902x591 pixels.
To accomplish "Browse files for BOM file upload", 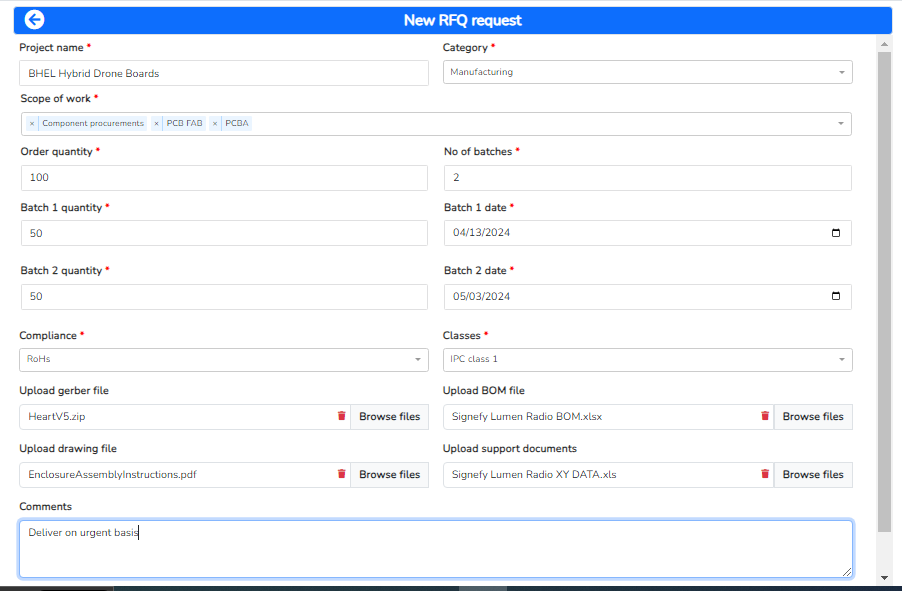I will pyautogui.click(x=813, y=417).
